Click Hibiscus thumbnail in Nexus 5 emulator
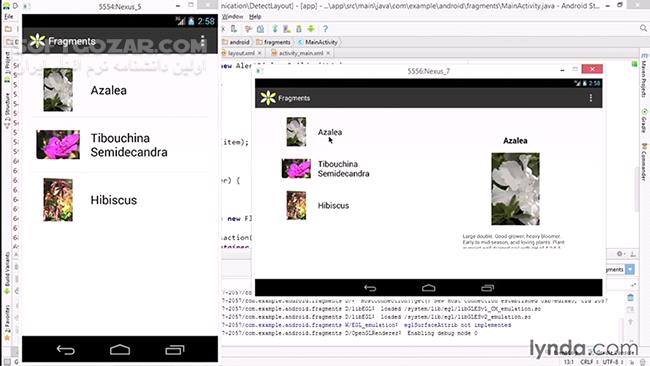 click(x=58, y=200)
